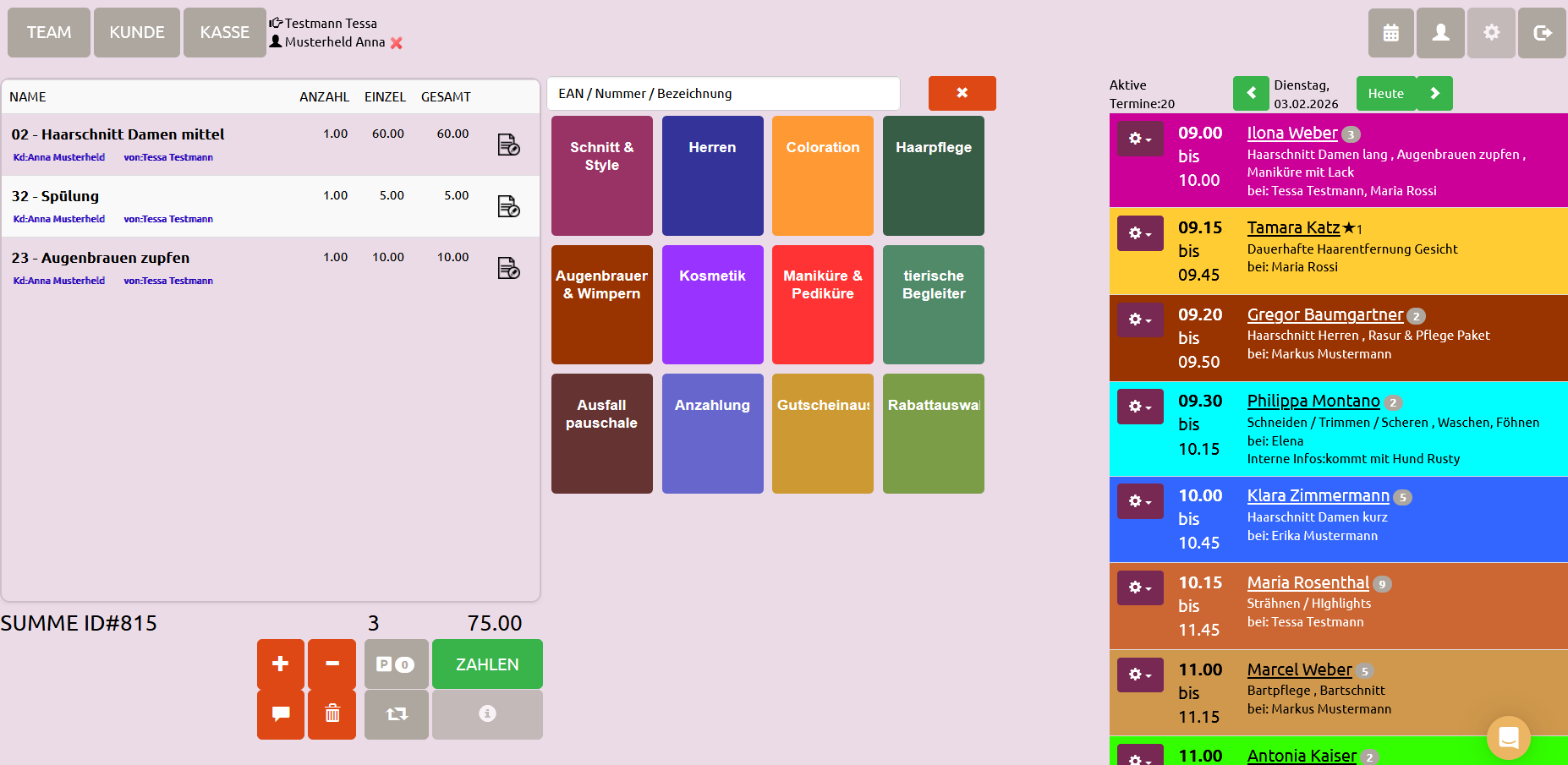Click the green ZAHLEN button
The width and height of the screenshot is (1568, 765).
(x=487, y=664)
